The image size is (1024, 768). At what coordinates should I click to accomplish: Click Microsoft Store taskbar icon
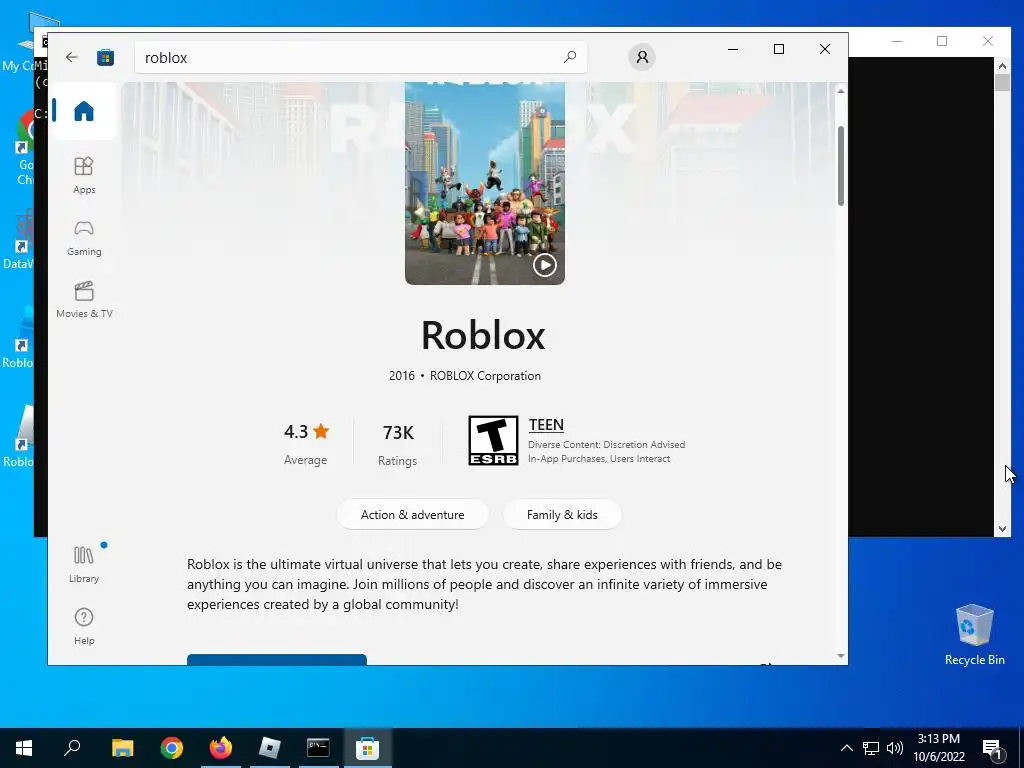click(368, 748)
